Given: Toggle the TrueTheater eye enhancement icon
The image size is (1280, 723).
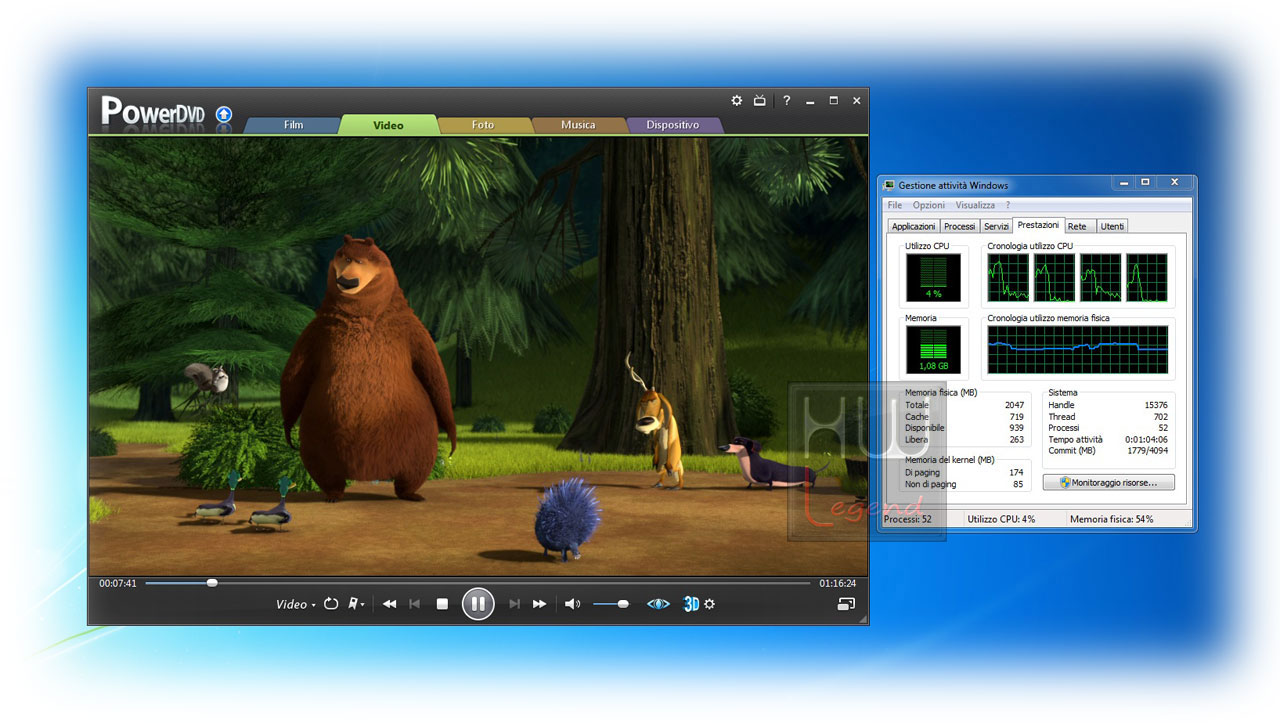Looking at the screenshot, I should [658, 604].
